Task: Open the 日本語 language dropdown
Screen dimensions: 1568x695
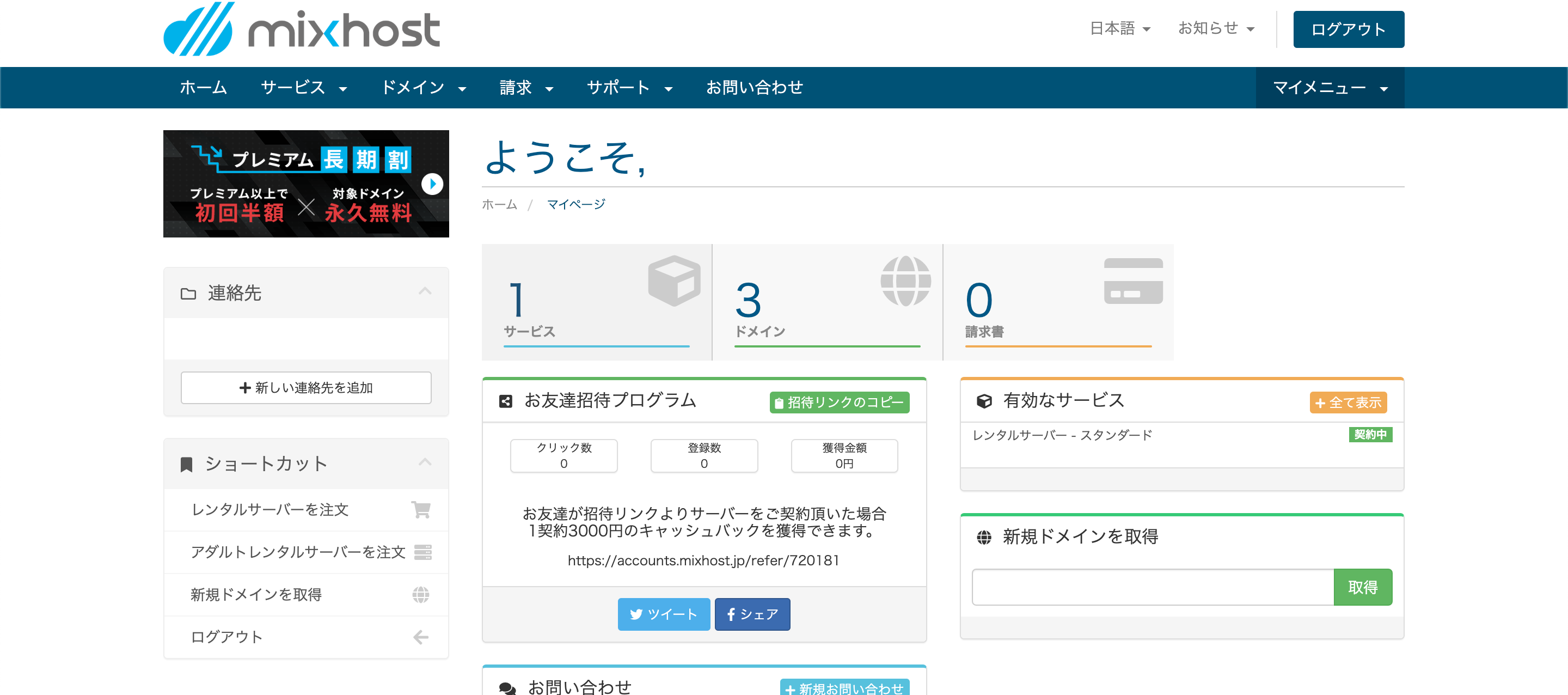Action: point(1119,29)
